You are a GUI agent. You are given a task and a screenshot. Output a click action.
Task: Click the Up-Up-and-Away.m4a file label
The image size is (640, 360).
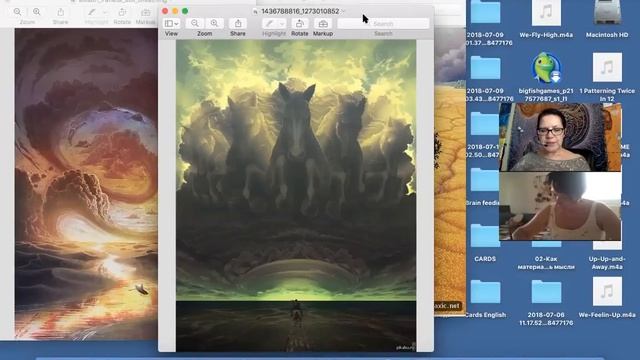coord(607,263)
